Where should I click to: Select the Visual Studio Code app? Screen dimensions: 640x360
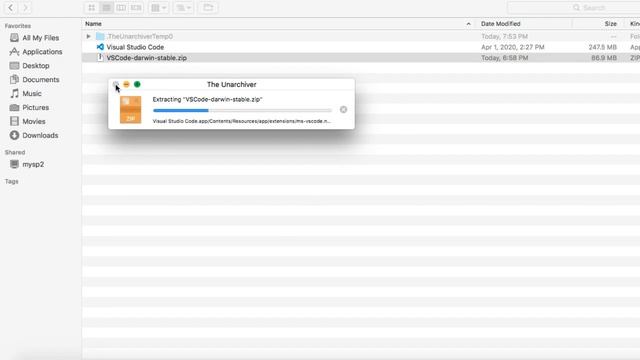[x=135, y=47]
